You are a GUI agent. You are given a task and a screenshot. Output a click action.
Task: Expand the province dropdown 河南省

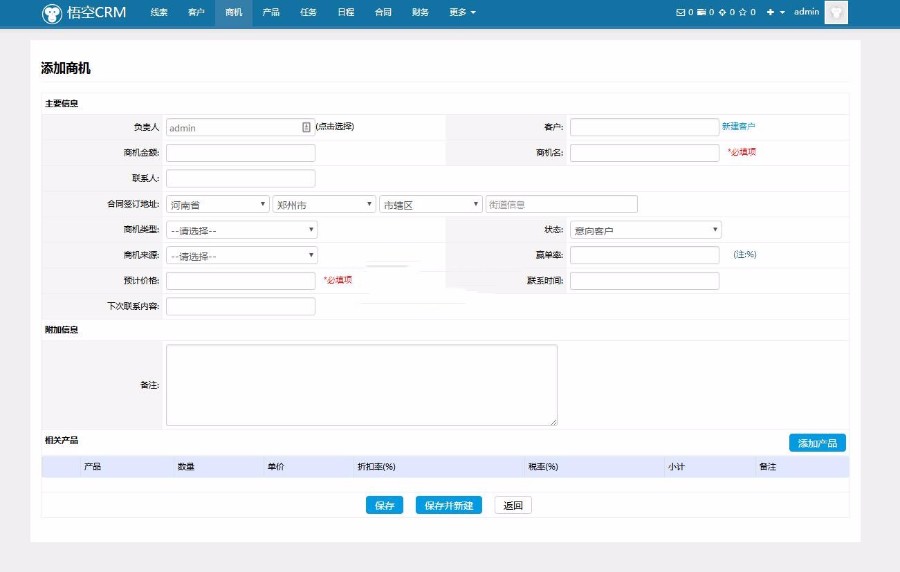click(x=218, y=204)
